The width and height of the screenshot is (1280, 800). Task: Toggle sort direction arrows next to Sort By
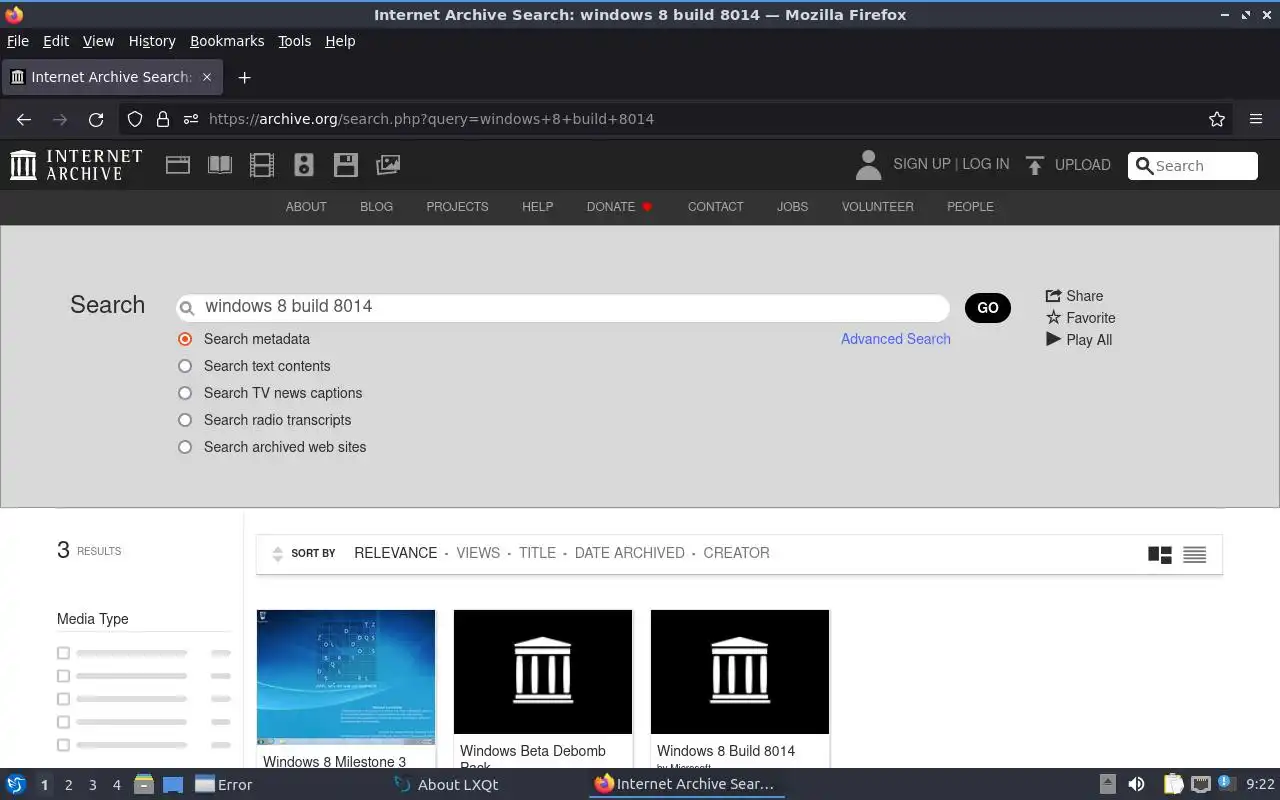278,554
